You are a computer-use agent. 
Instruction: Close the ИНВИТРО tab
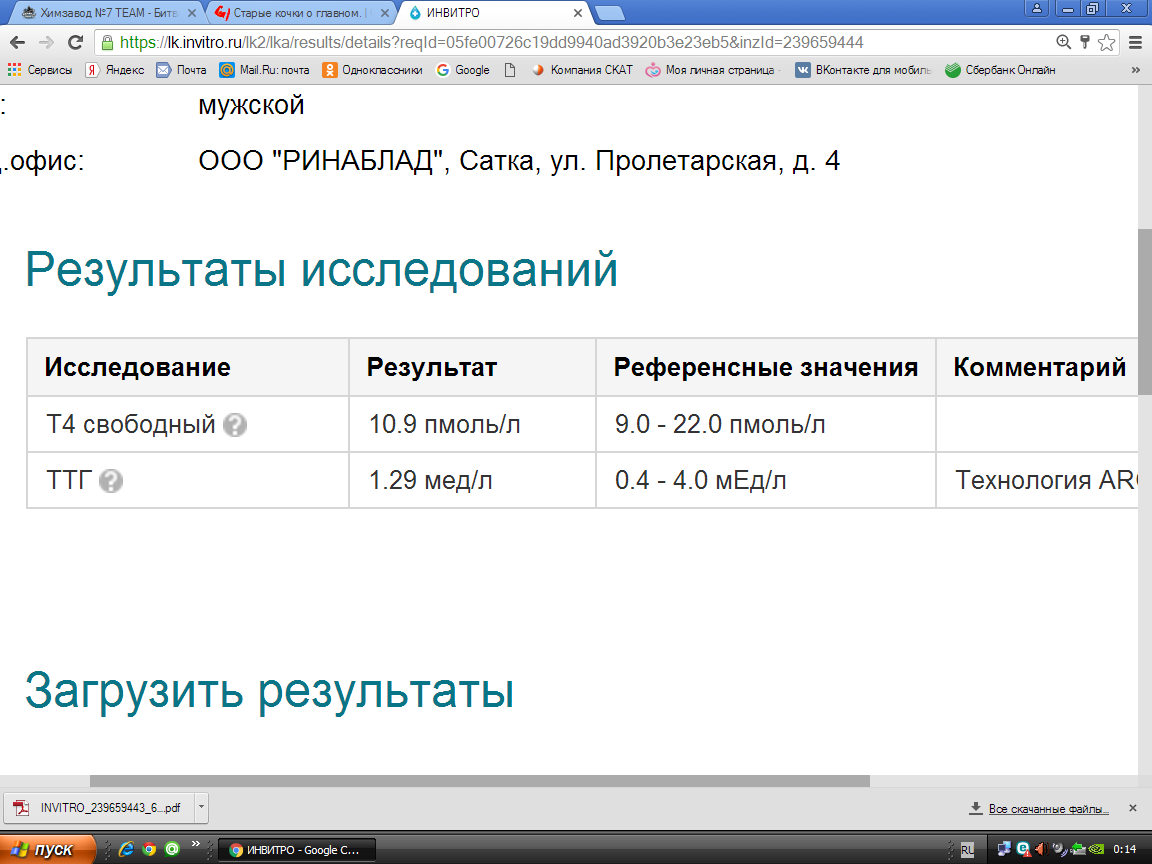point(577,13)
